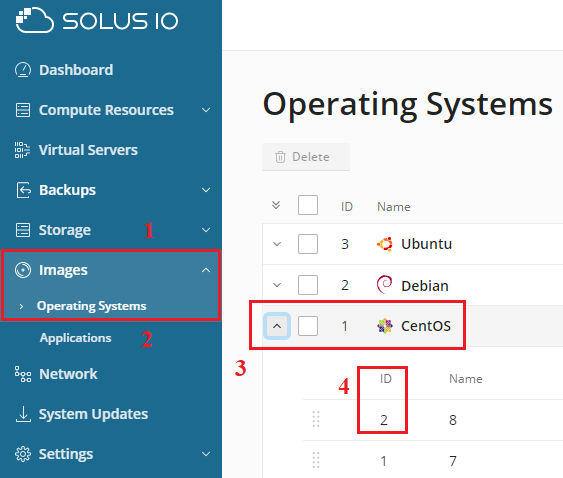Tick the Ubuntu row checkbox

click(308, 244)
